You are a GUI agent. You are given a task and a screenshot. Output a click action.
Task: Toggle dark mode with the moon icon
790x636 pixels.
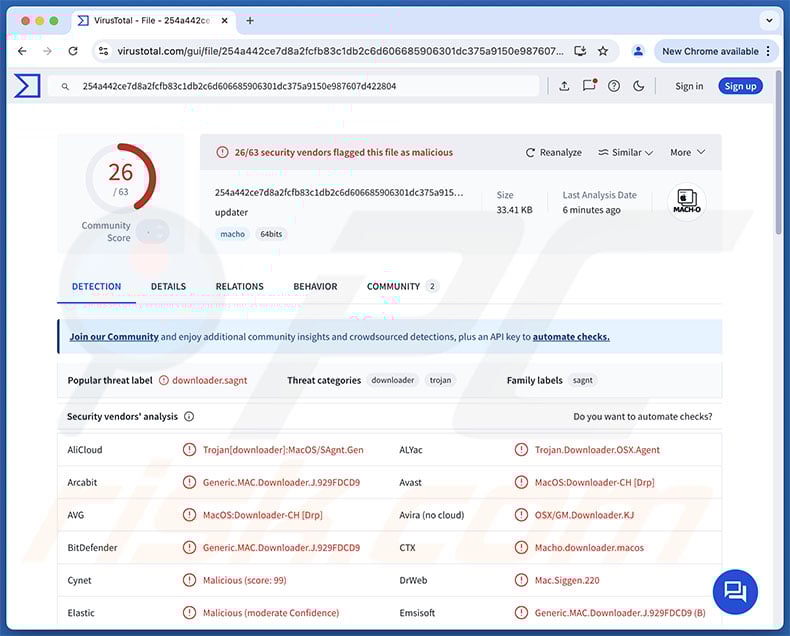click(x=639, y=86)
